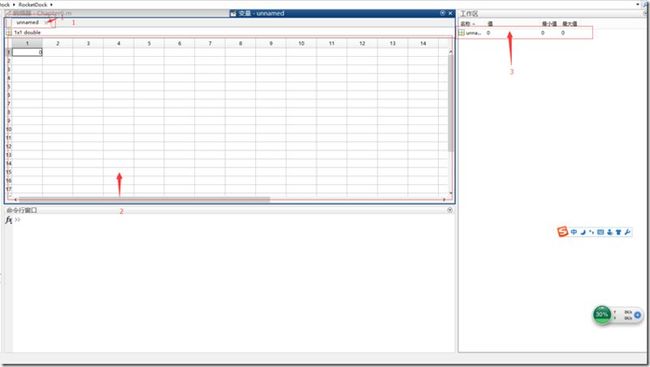650x367 pixels.
Task: Select row header 12
Action: pyautogui.click(x=9, y=146)
